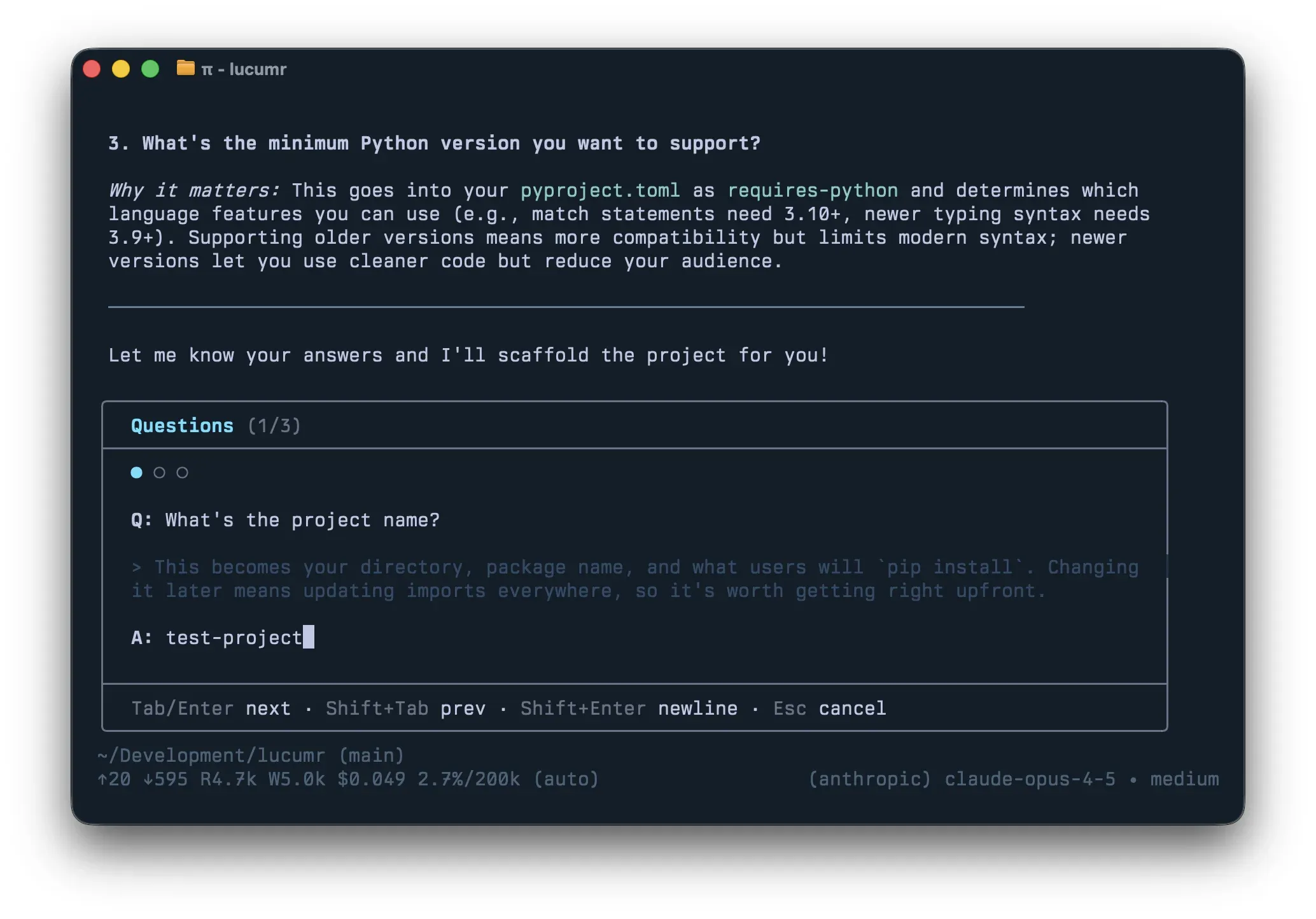
Task: Click the $0.049 cost indicator
Action: [x=371, y=778]
